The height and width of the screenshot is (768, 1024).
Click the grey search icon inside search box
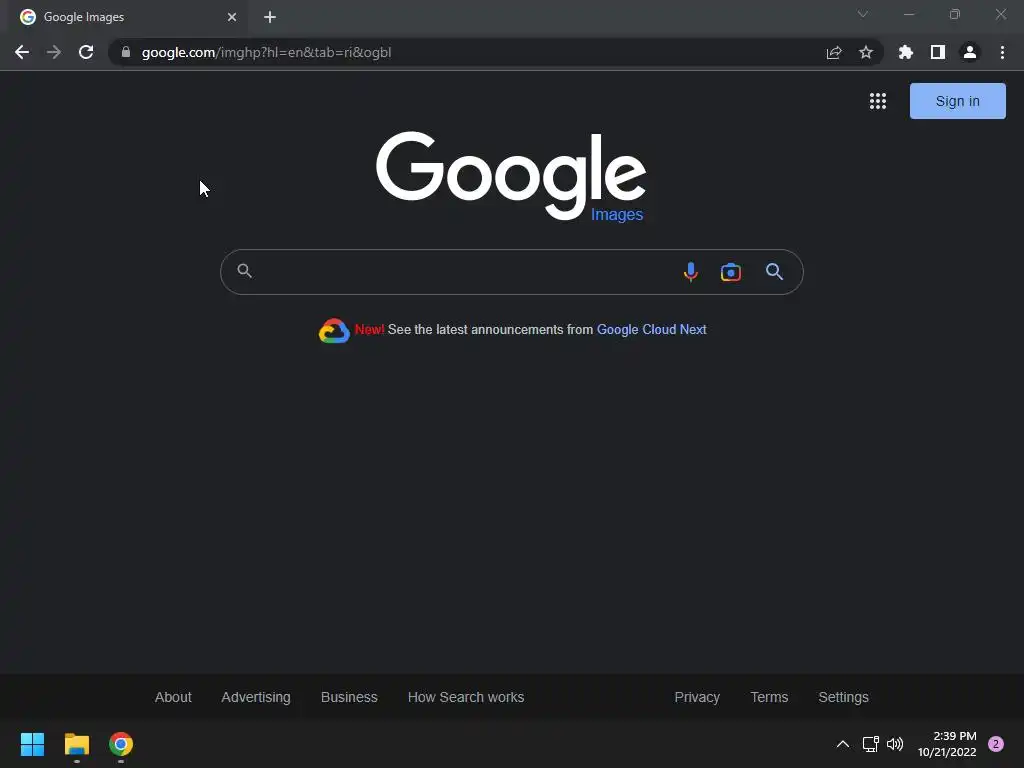tap(244, 270)
